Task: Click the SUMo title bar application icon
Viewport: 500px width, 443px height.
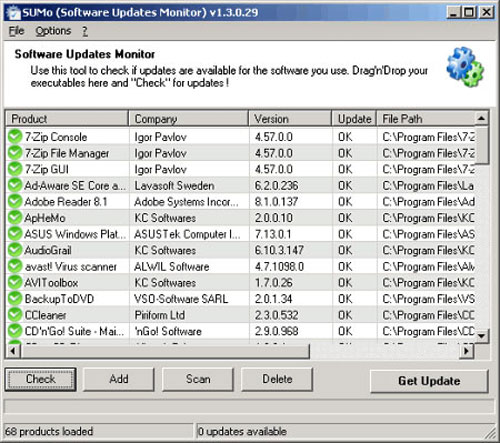Action: pos(13,13)
